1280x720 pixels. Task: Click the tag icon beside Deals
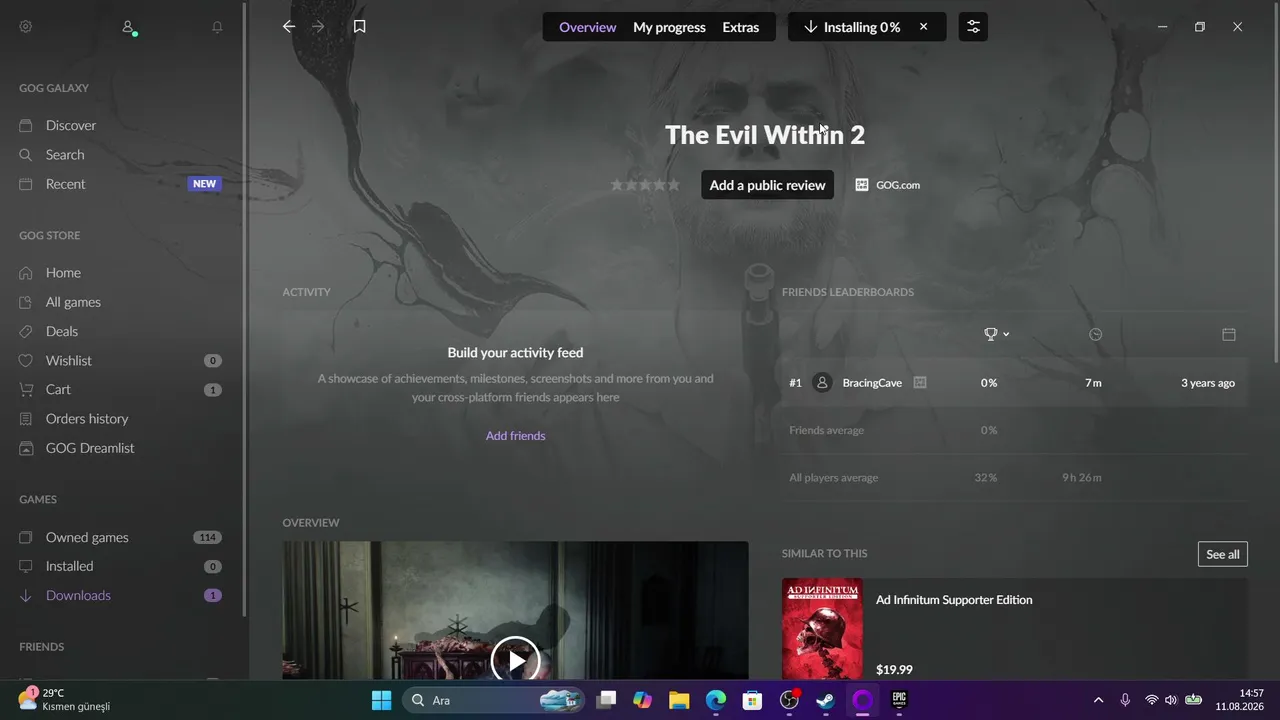[x=26, y=331]
